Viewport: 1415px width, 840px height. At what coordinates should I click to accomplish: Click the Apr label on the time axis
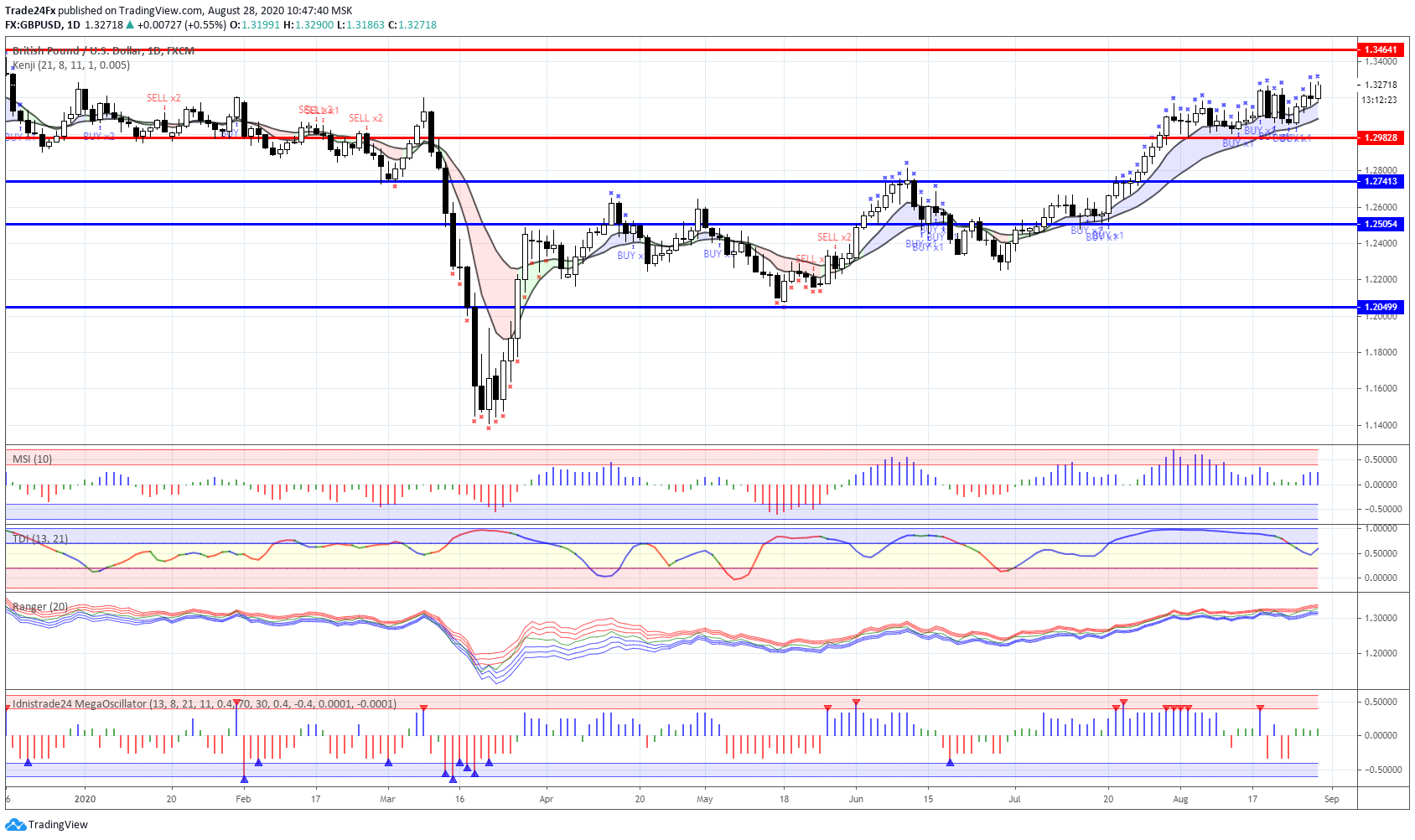point(547,799)
